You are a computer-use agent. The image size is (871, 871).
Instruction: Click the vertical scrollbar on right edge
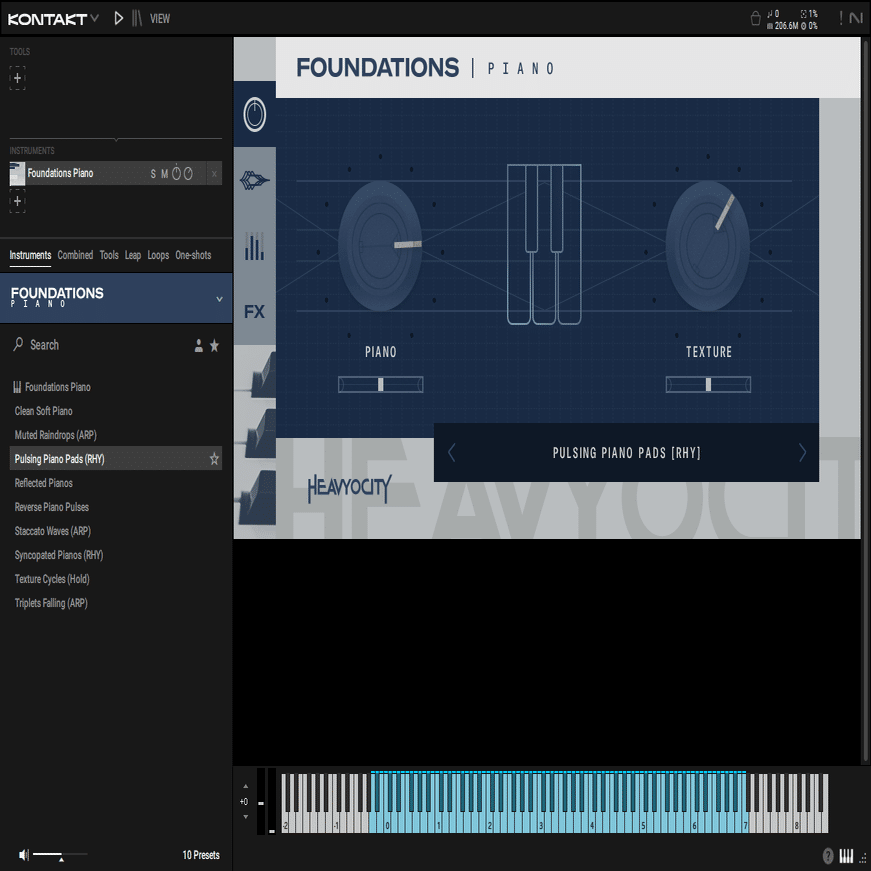865,400
